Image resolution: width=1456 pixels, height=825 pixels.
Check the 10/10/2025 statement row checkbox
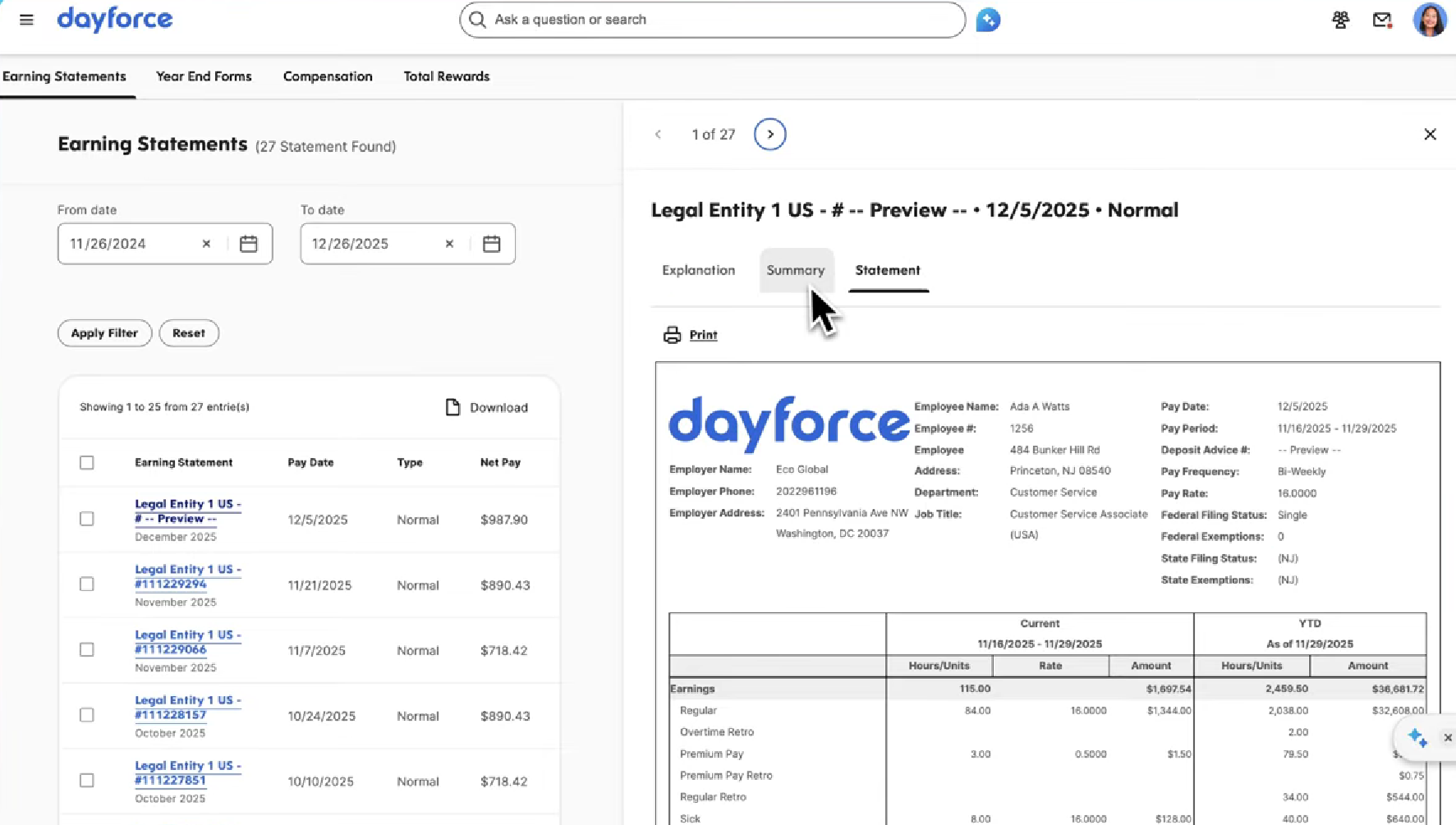[x=87, y=781]
